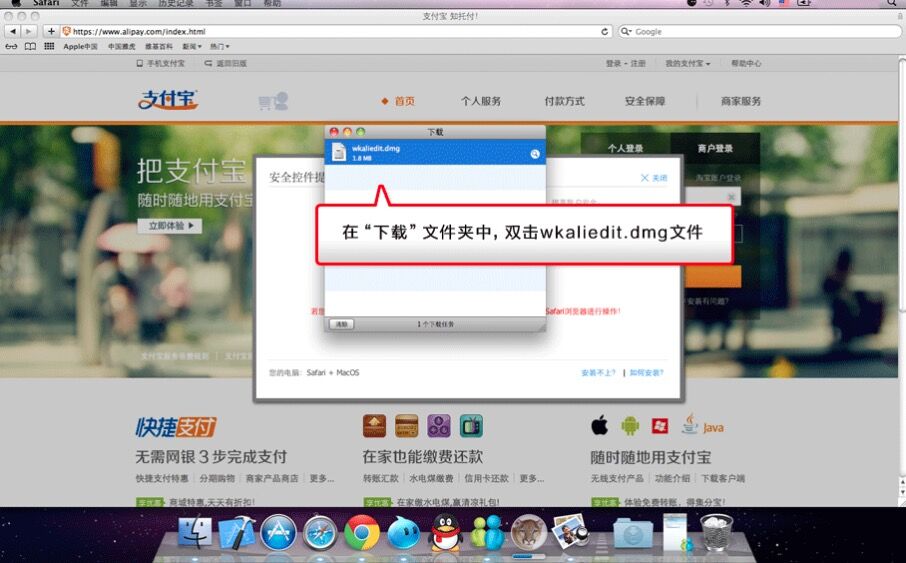Expand the 热门 bookmarks dropdown
Screen dimensions: 906x563
(x=220, y=46)
